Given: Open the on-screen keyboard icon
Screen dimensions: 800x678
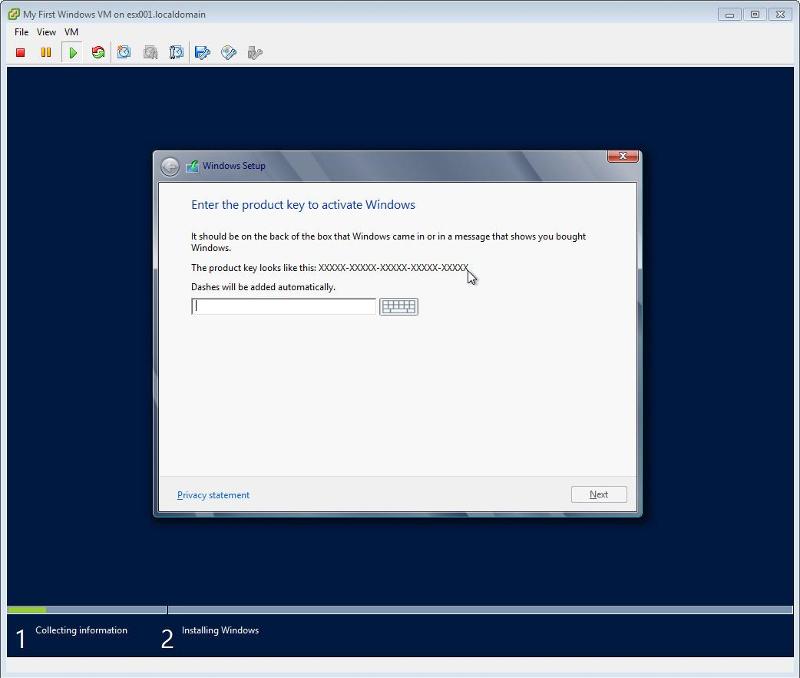Looking at the screenshot, I should click(x=398, y=307).
